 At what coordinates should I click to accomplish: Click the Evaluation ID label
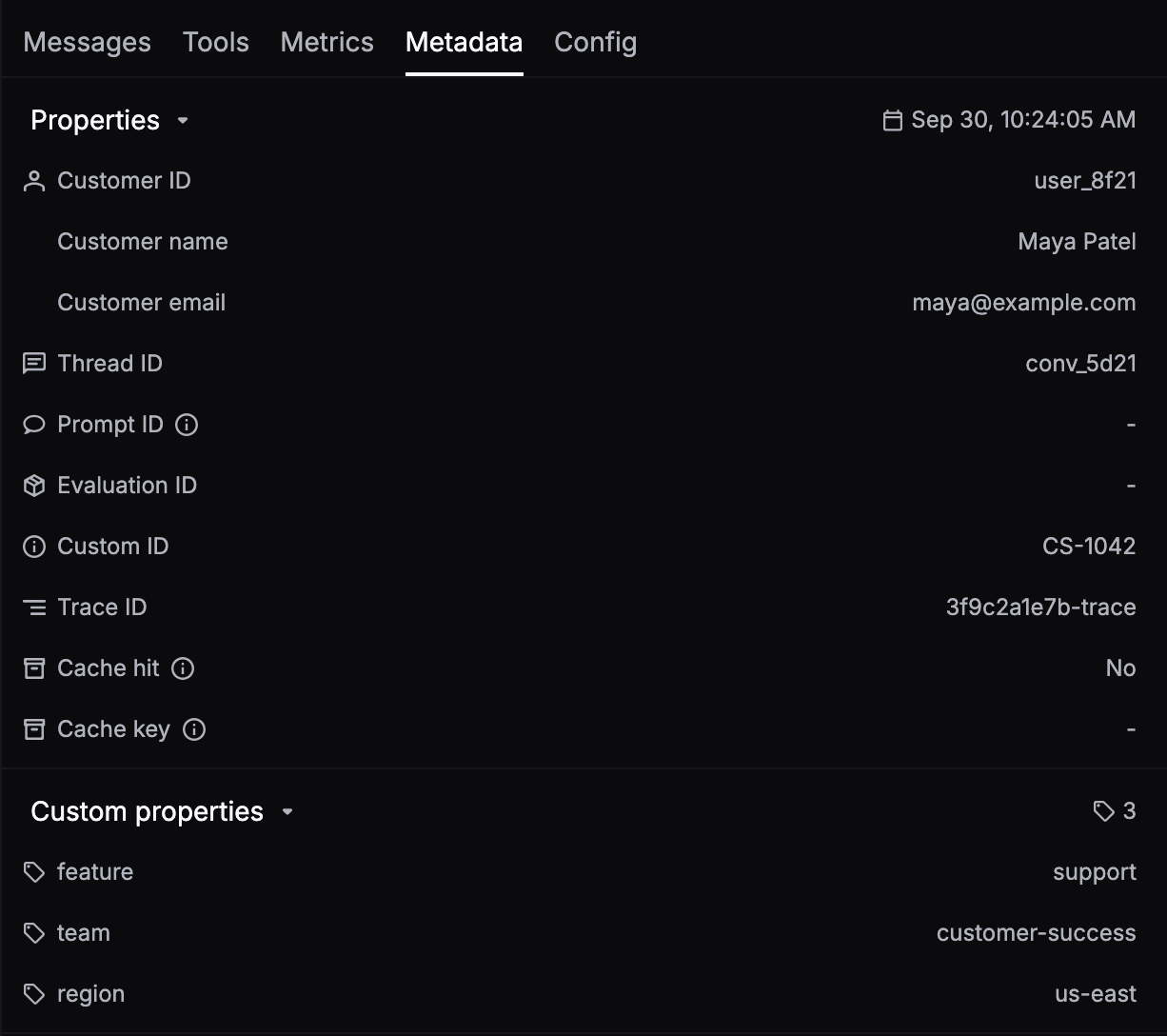click(128, 486)
